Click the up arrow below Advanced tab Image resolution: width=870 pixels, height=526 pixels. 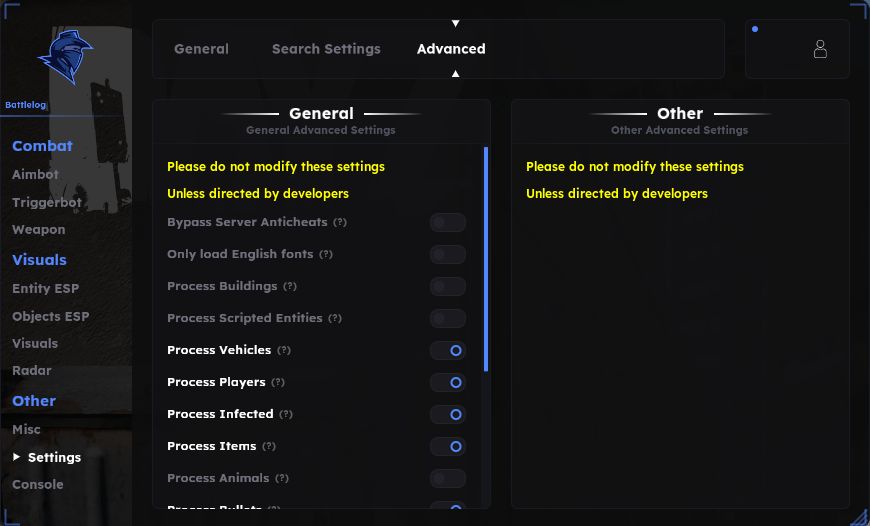point(456,74)
